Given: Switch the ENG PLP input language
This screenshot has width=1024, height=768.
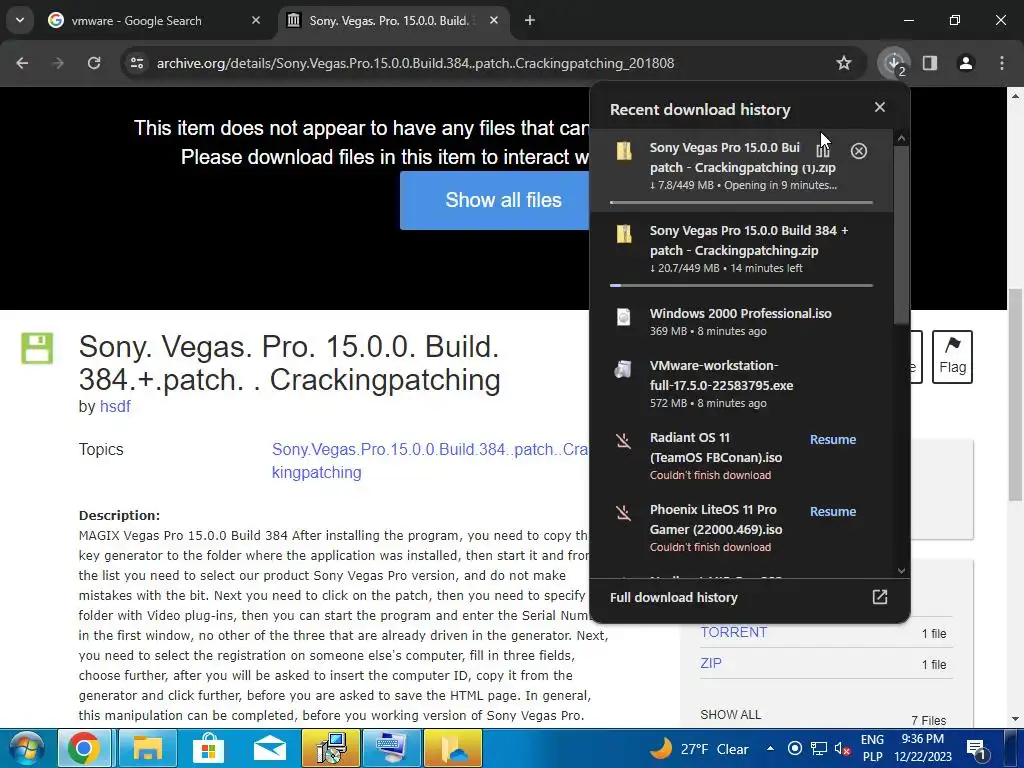Looking at the screenshot, I should (x=872, y=748).
